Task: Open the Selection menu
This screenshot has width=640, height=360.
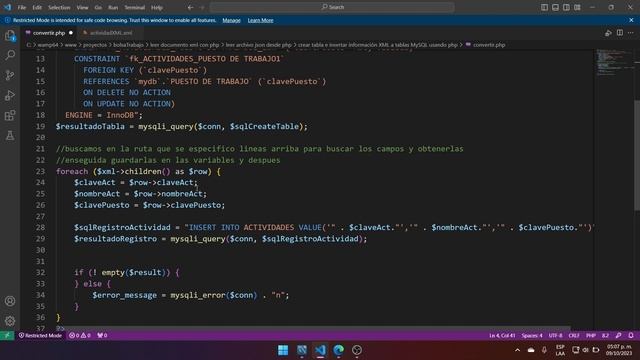Action: 59,7
